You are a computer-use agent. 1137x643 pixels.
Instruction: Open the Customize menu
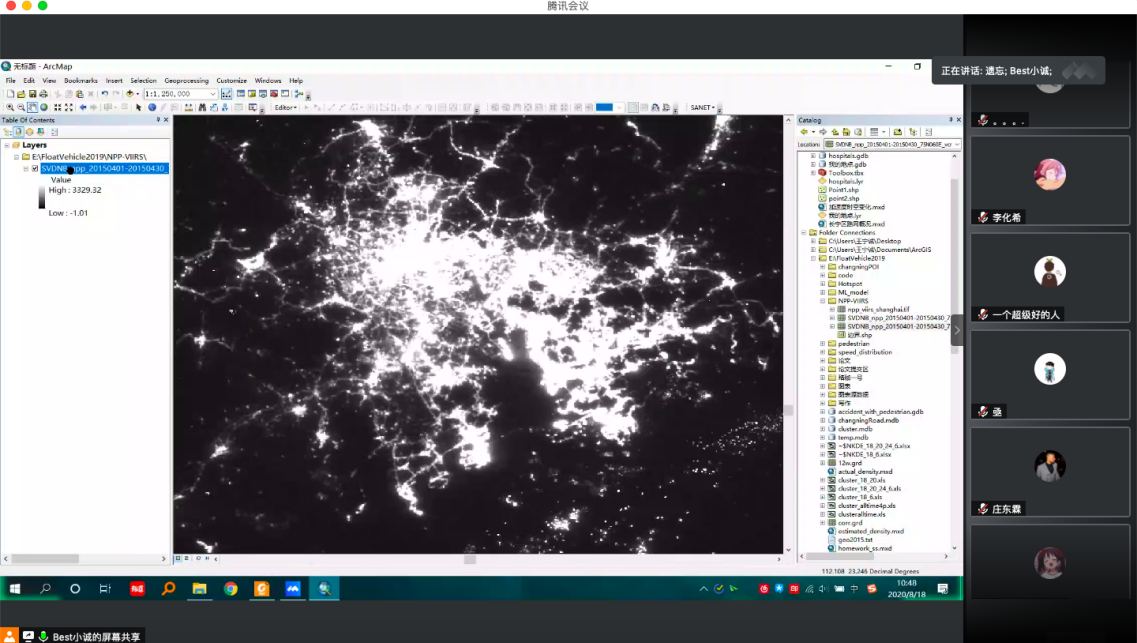(x=231, y=80)
